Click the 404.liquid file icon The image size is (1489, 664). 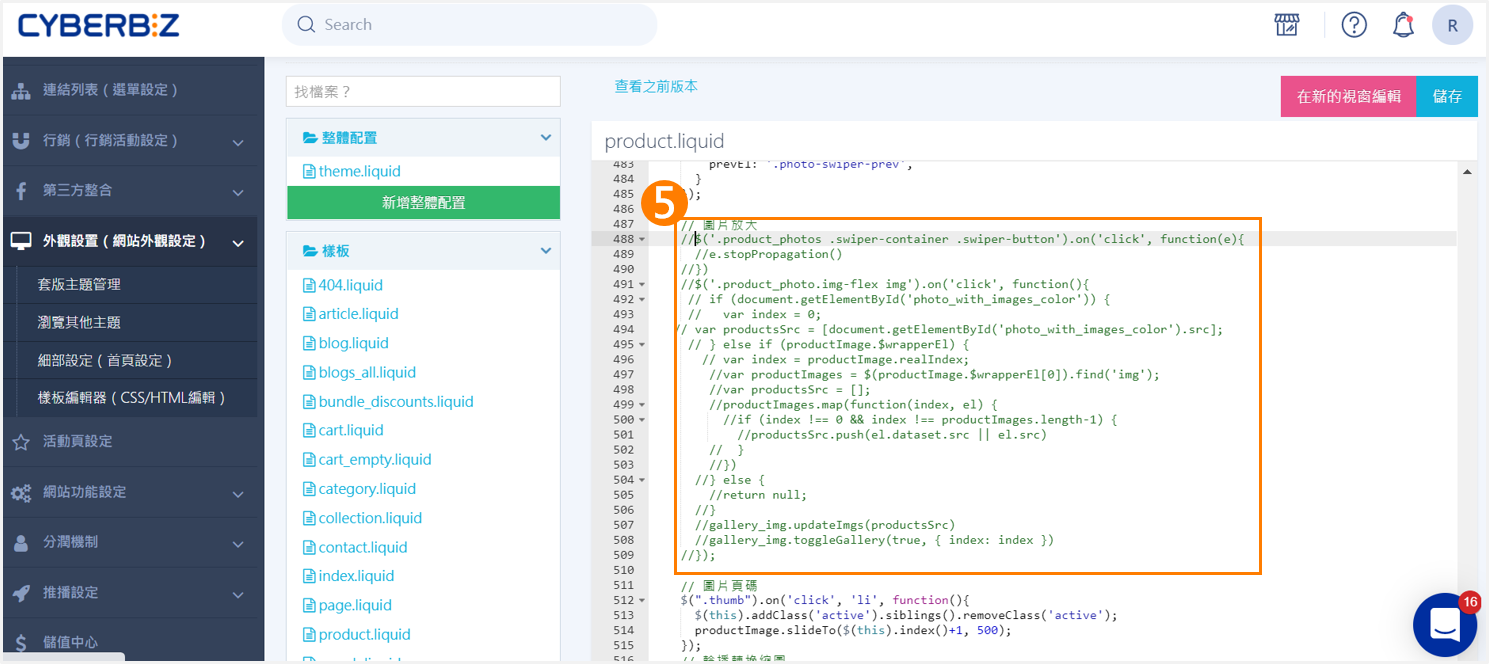coord(309,285)
